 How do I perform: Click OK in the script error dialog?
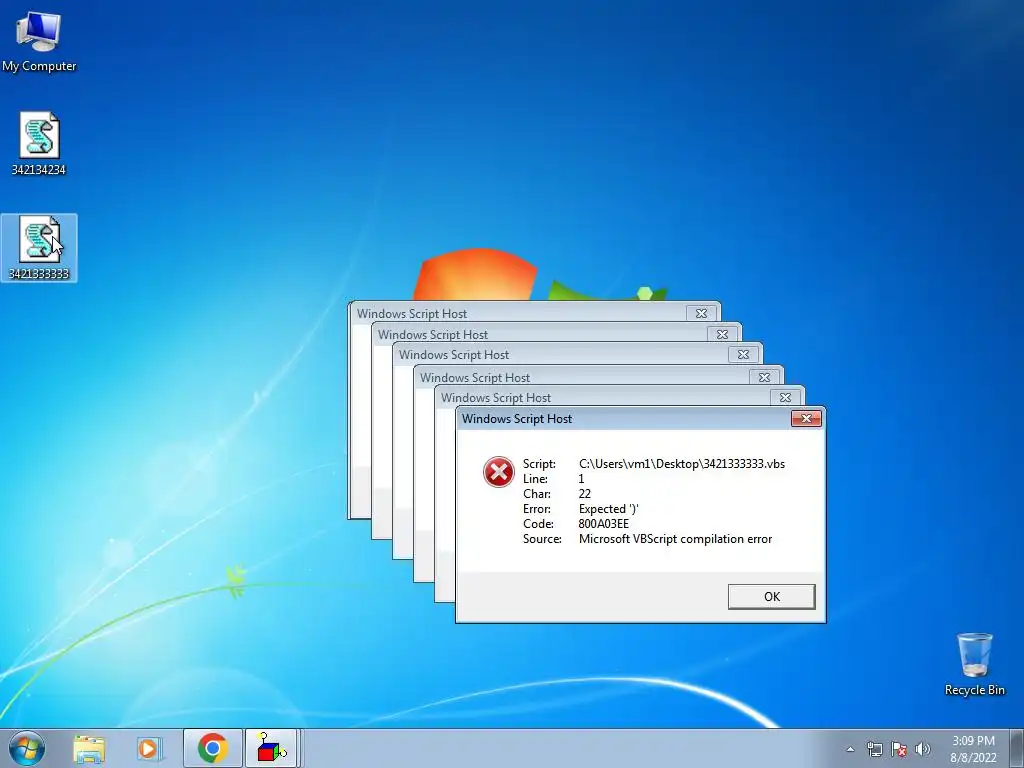[x=771, y=596]
